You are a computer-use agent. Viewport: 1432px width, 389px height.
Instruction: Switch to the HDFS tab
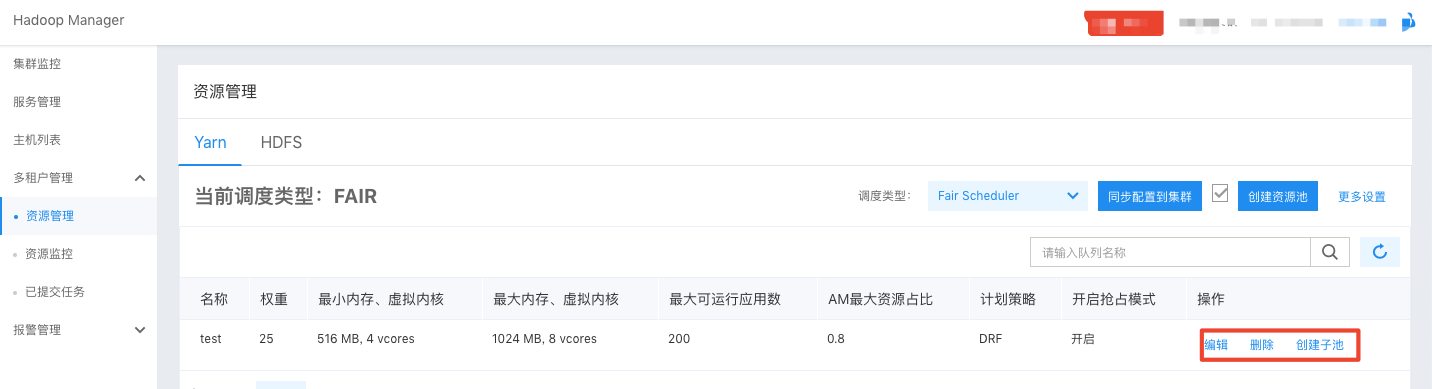(281, 142)
